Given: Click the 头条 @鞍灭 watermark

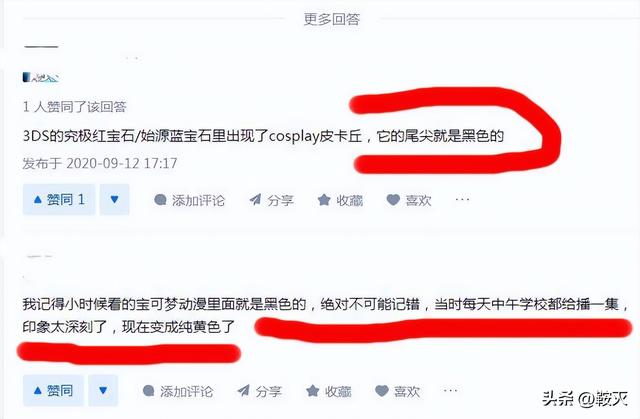Looking at the screenshot, I should tap(584, 398).
